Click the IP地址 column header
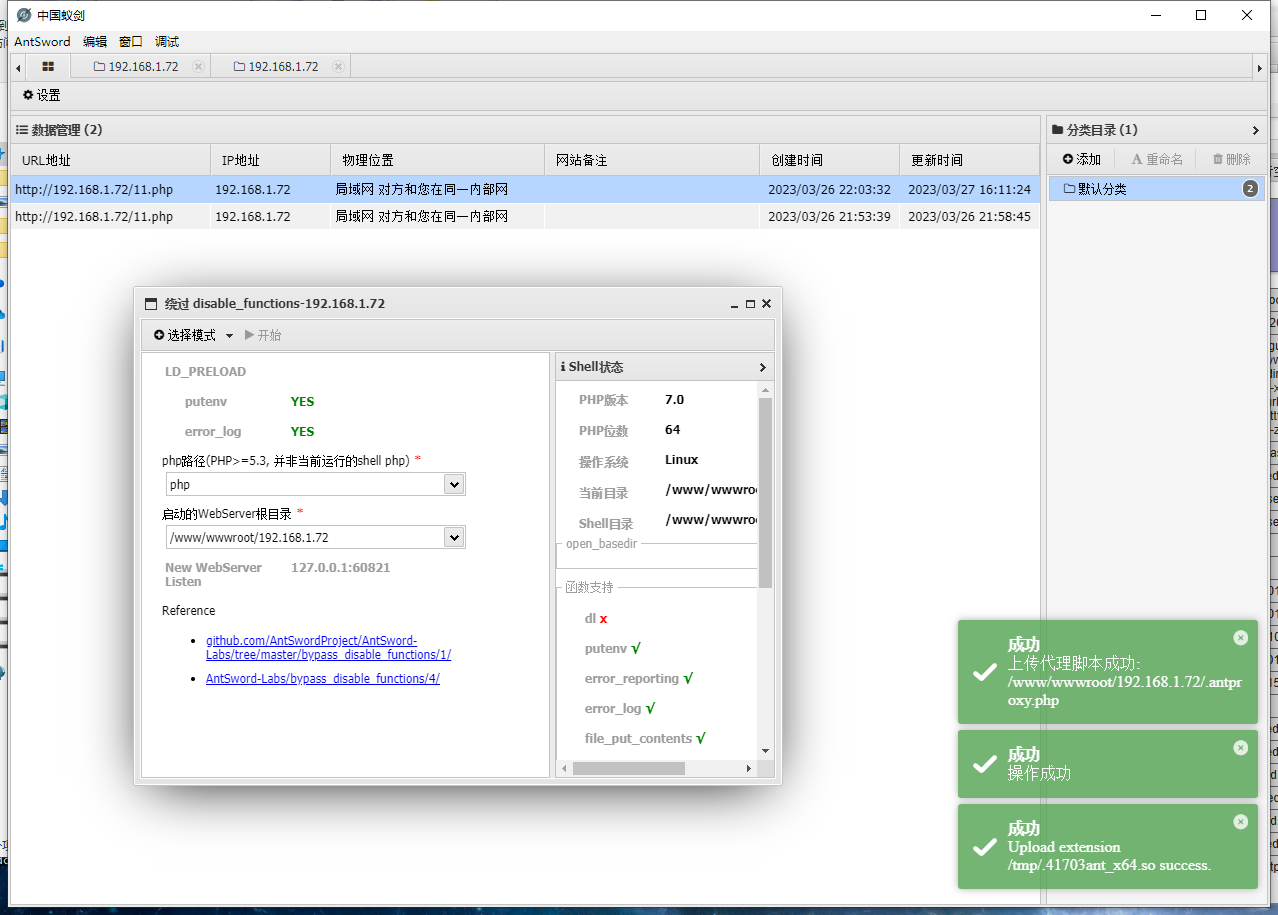Screen dimensions: 1278x915 (x=270, y=160)
